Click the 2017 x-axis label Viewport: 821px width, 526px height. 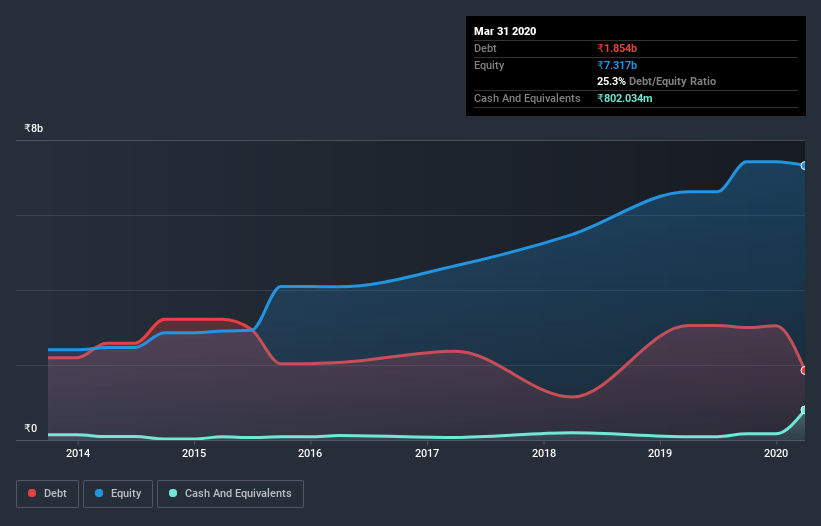tap(427, 453)
